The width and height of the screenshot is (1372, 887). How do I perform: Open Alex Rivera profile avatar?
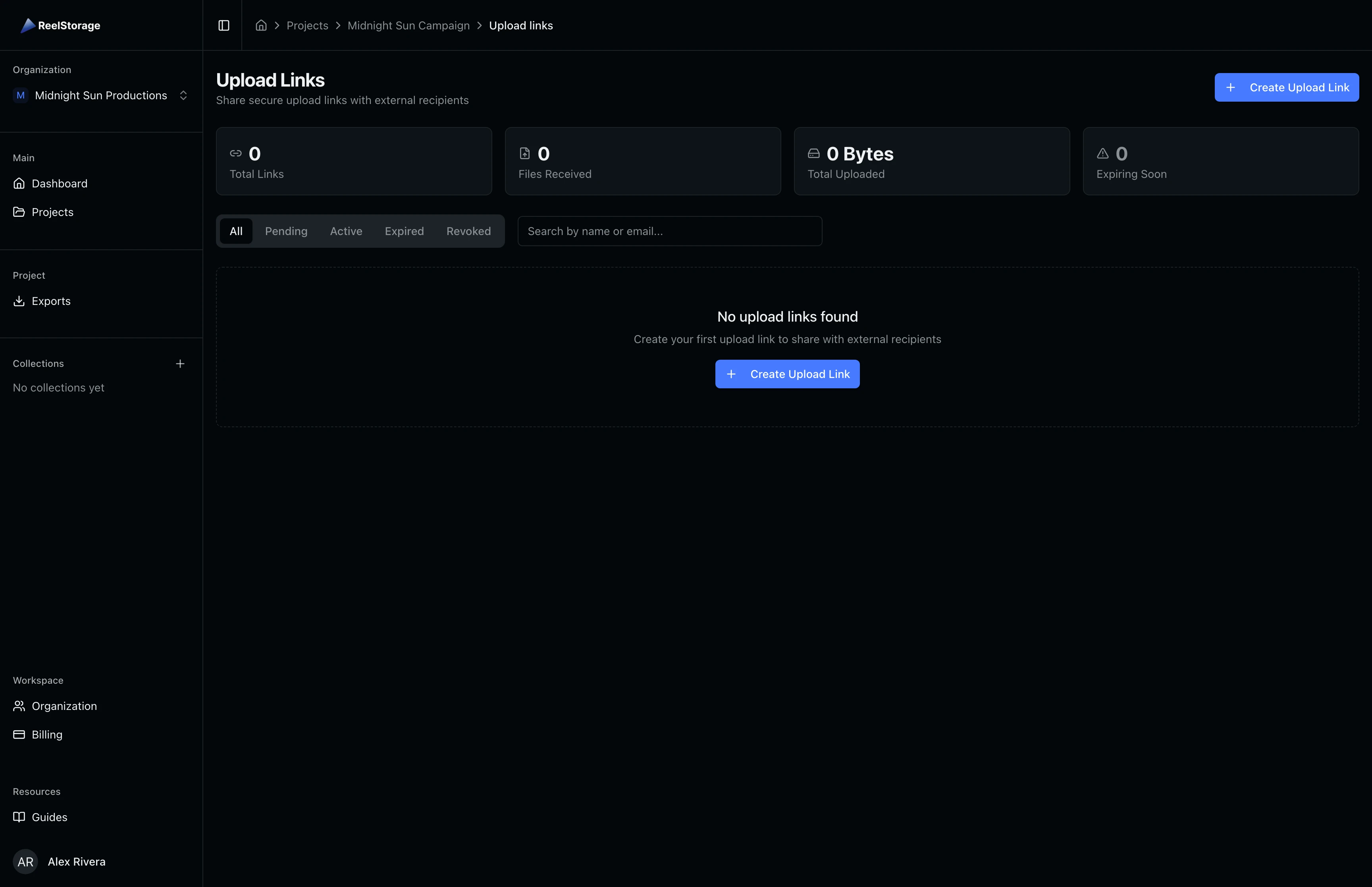click(x=25, y=862)
